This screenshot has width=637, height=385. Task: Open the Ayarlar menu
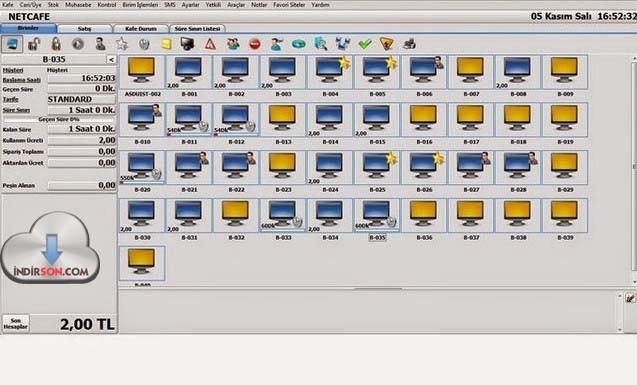coord(190,5)
